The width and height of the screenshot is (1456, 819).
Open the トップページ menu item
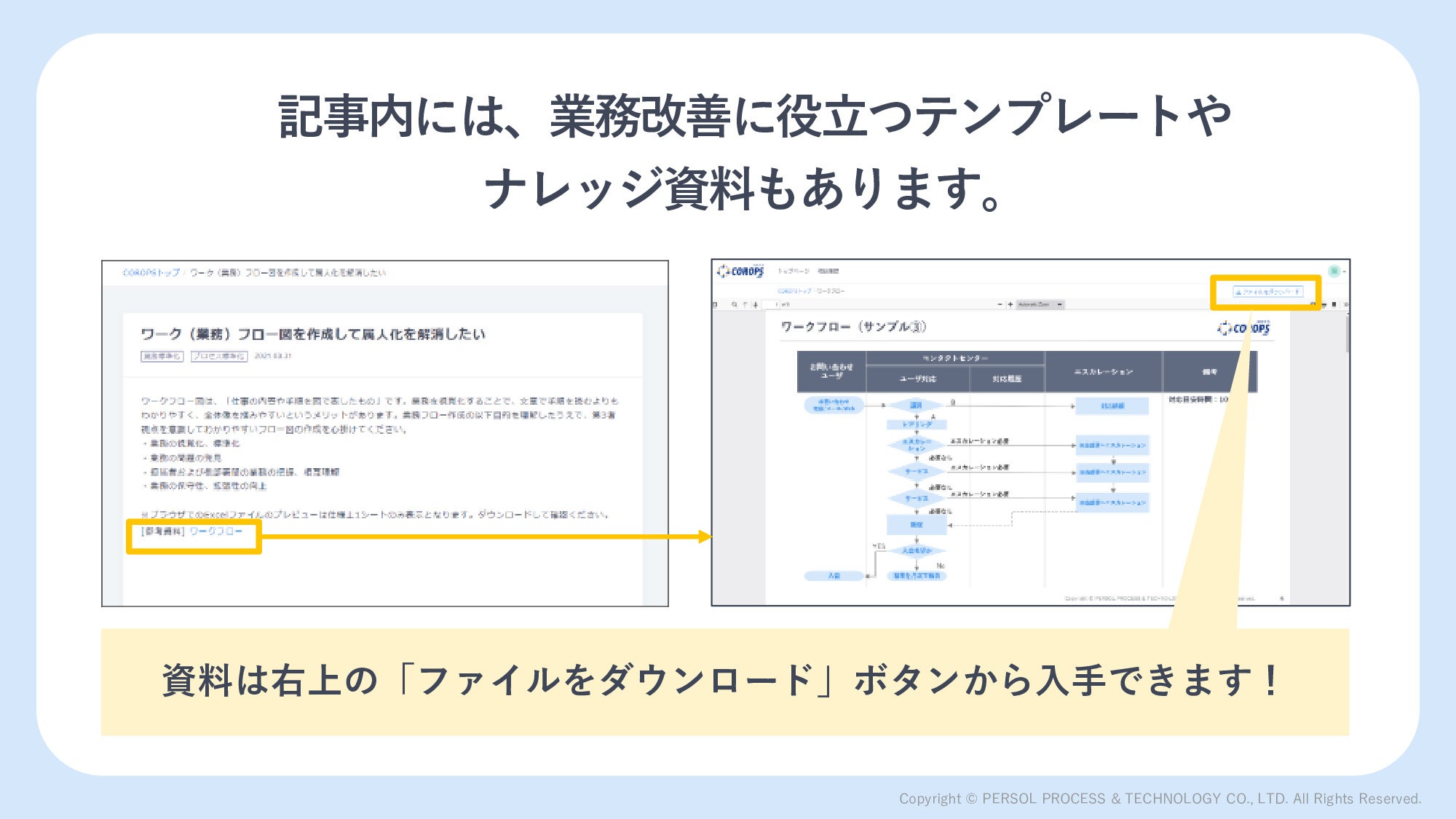(x=793, y=271)
